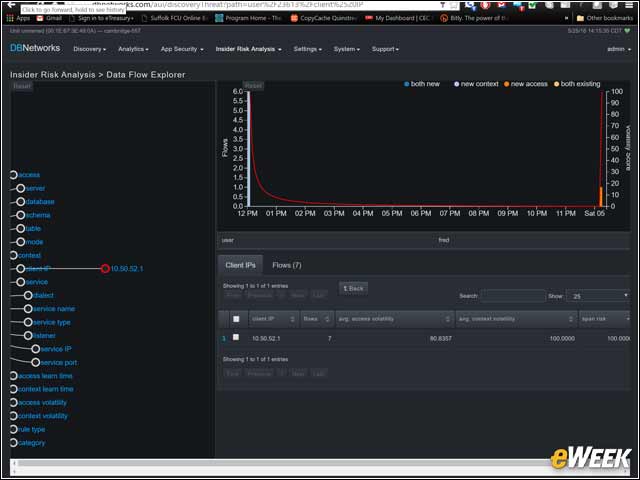The image size is (640, 480).
Task: Expand the table node circle
Action: [x=20, y=229]
